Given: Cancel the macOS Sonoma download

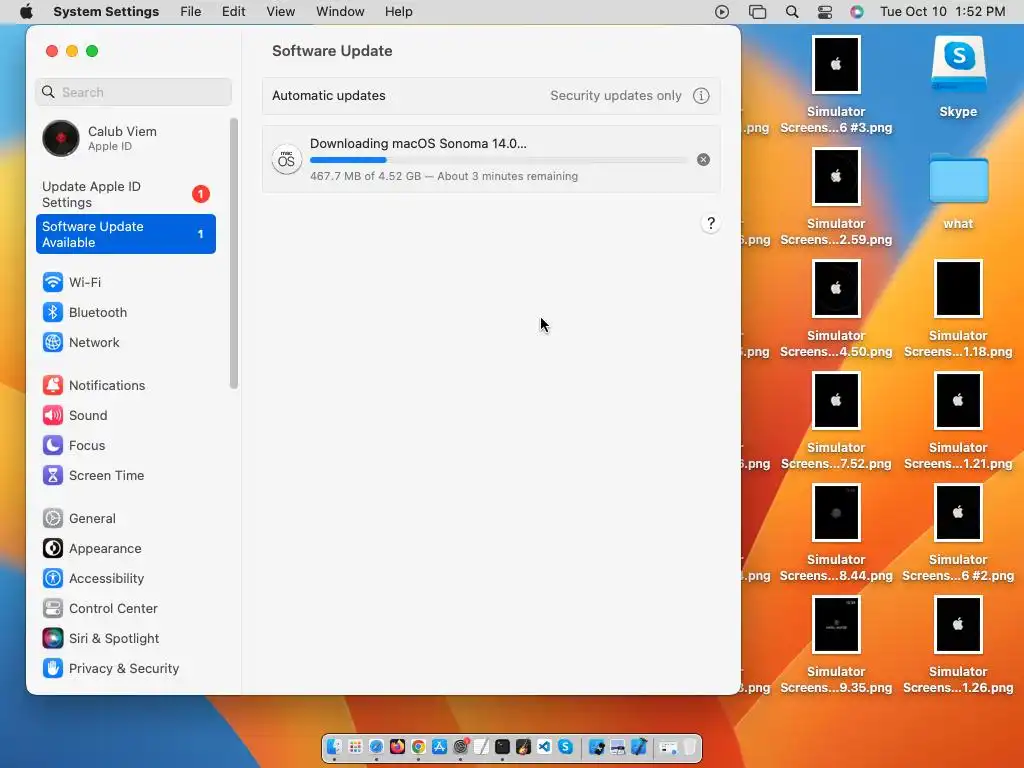Looking at the screenshot, I should pyautogui.click(x=703, y=160).
